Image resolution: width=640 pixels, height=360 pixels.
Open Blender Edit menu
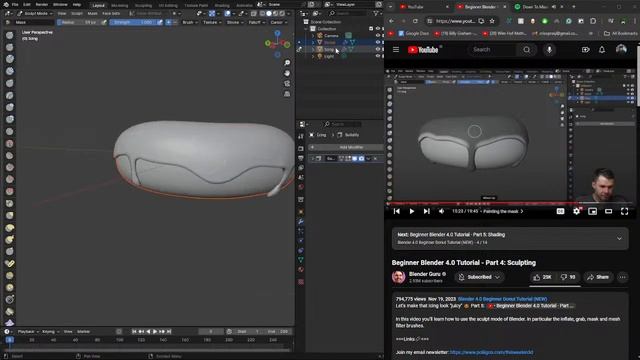(x=27, y=4)
